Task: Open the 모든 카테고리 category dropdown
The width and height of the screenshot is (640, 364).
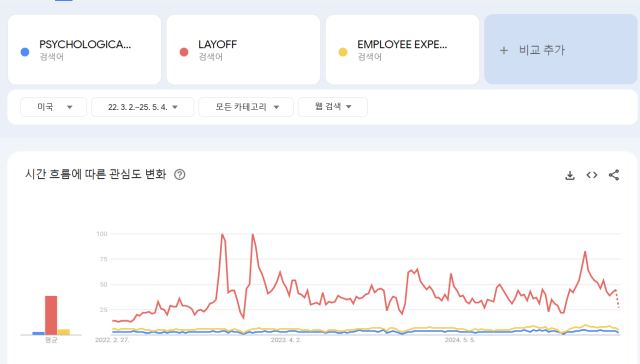Action: click(x=246, y=107)
